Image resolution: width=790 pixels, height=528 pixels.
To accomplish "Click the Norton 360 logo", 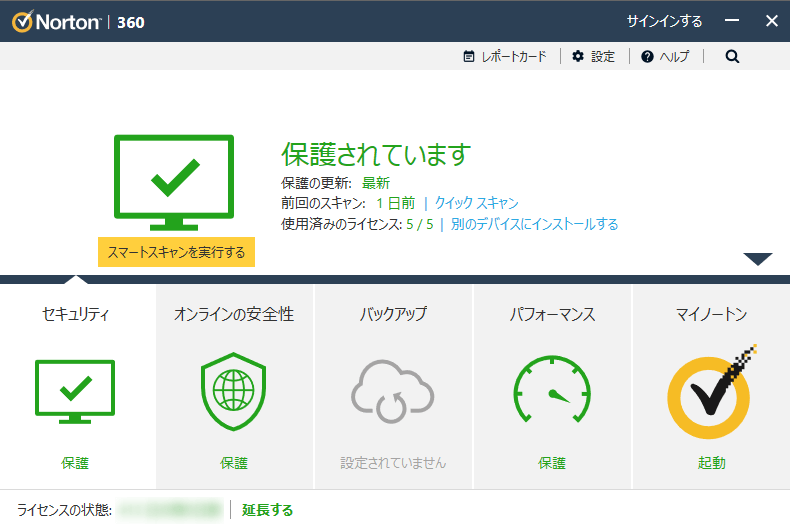I will coord(79,22).
